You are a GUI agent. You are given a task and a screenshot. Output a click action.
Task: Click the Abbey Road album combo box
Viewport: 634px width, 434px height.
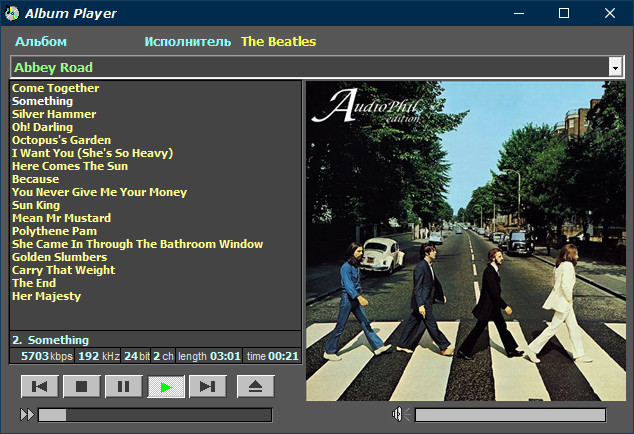(317, 67)
